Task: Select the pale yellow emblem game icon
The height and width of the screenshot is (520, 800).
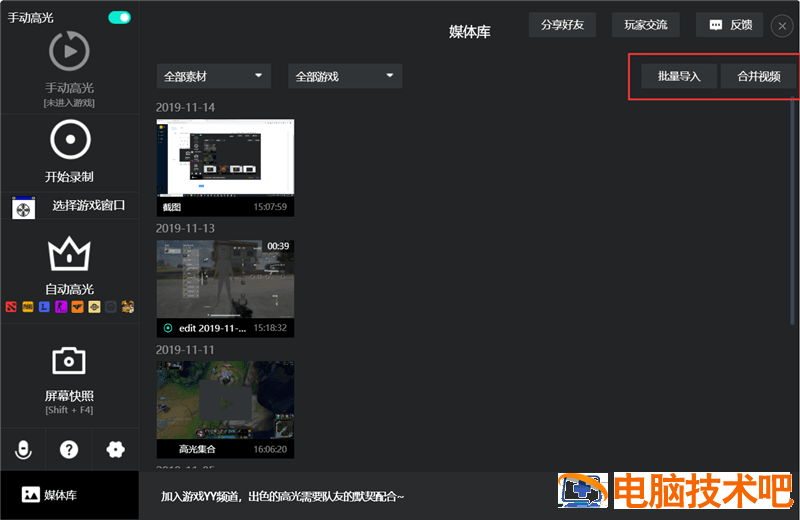Action: (x=94, y=307)
